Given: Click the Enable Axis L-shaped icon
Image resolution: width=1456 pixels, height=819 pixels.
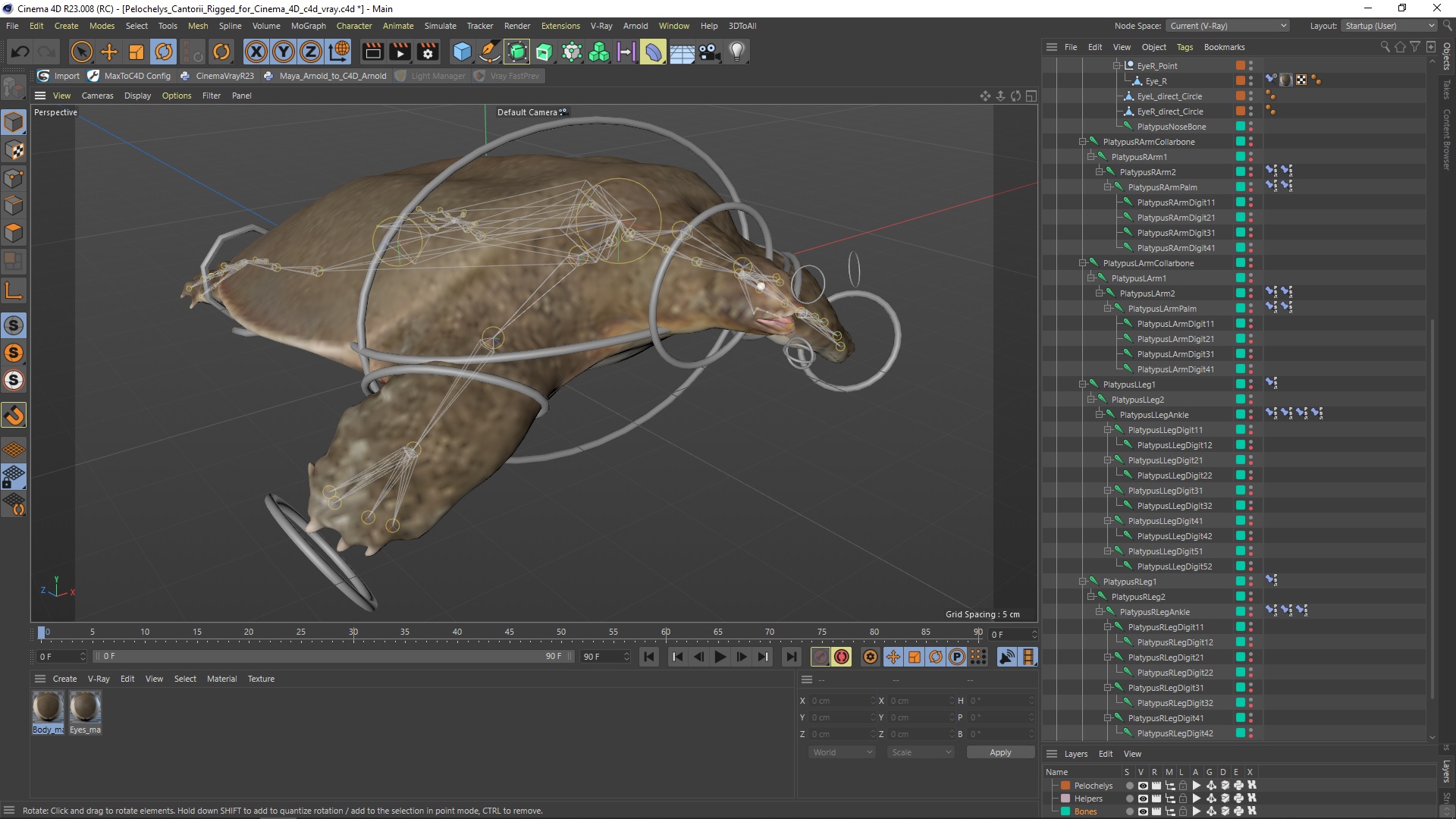Looking at the screenshot, I should (14, 290).
